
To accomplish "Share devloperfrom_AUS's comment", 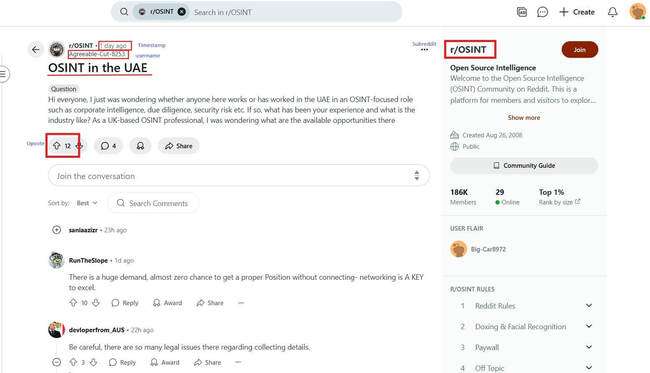I will click(x=208, y=362).
